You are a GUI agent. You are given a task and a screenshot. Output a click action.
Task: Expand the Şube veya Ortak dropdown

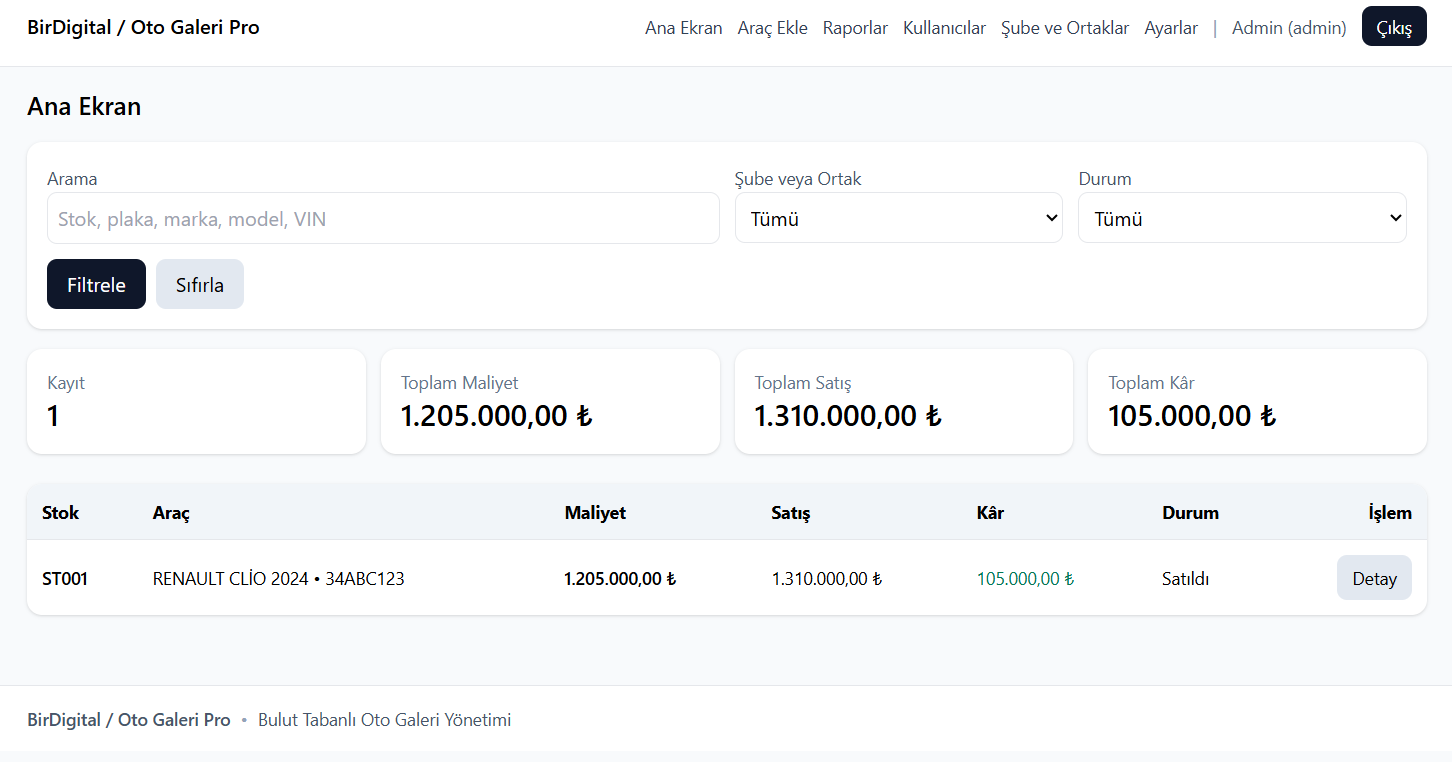898,218
